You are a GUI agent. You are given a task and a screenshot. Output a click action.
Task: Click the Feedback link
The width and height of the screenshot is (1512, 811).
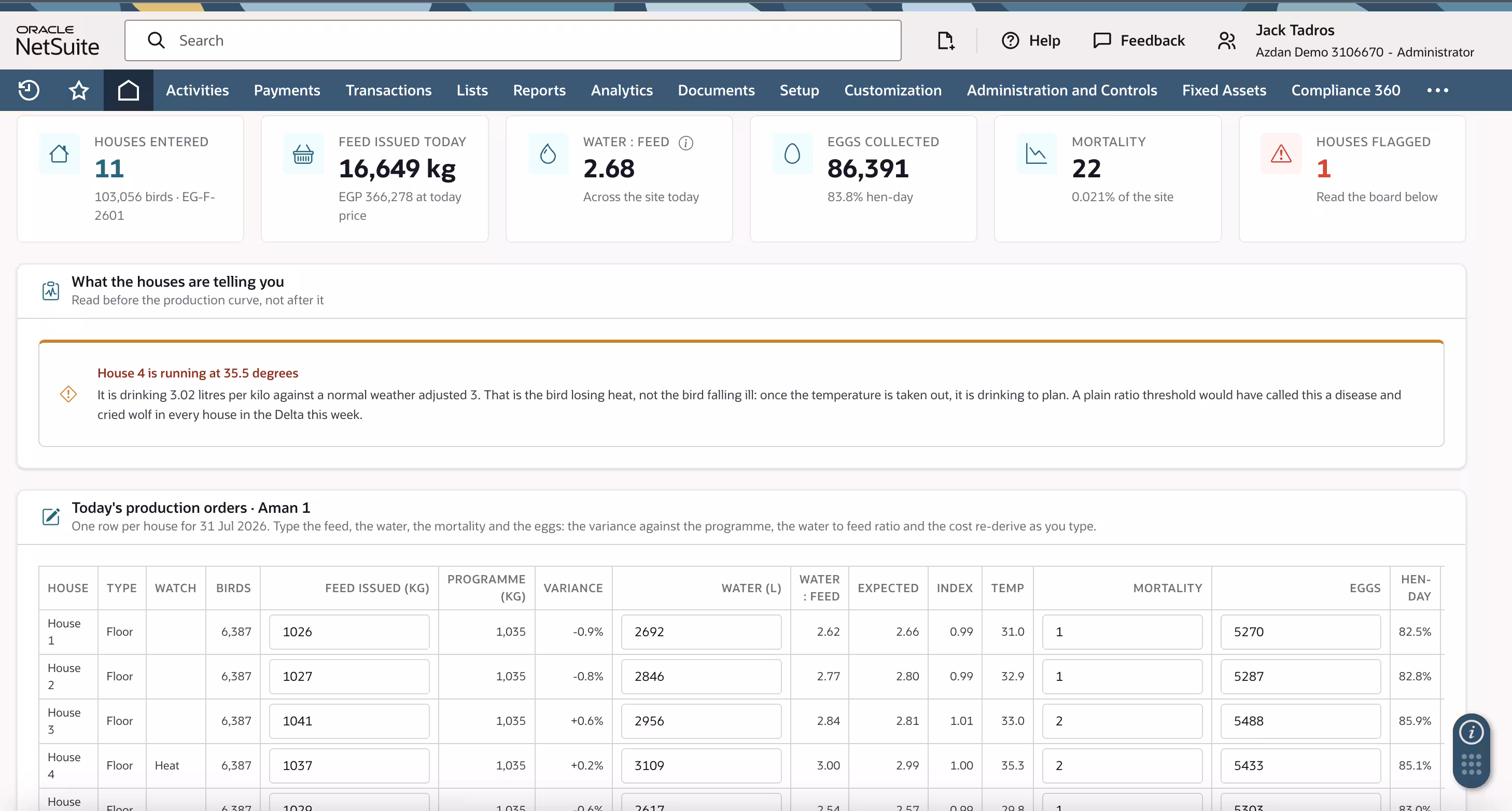click(1152, 40)
